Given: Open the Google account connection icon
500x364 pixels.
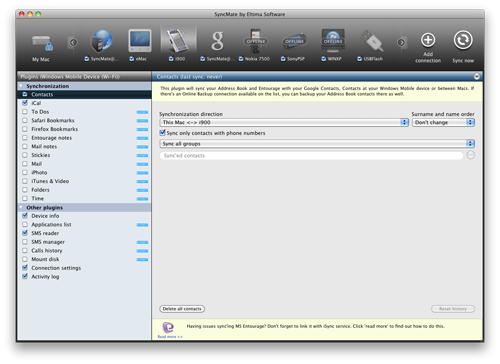Looking at the screenshot, I should pyautogui.click(x=217, y=41).
